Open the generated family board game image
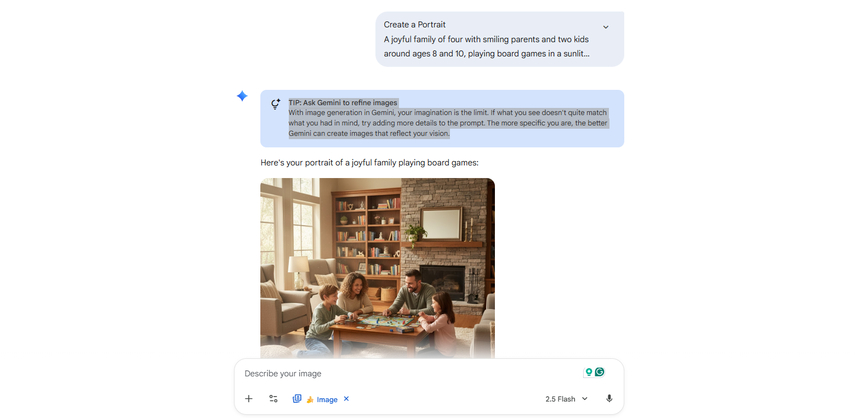The height and width of the screenshot is (418, 855). pyautogui.click(x=377, y=268)
